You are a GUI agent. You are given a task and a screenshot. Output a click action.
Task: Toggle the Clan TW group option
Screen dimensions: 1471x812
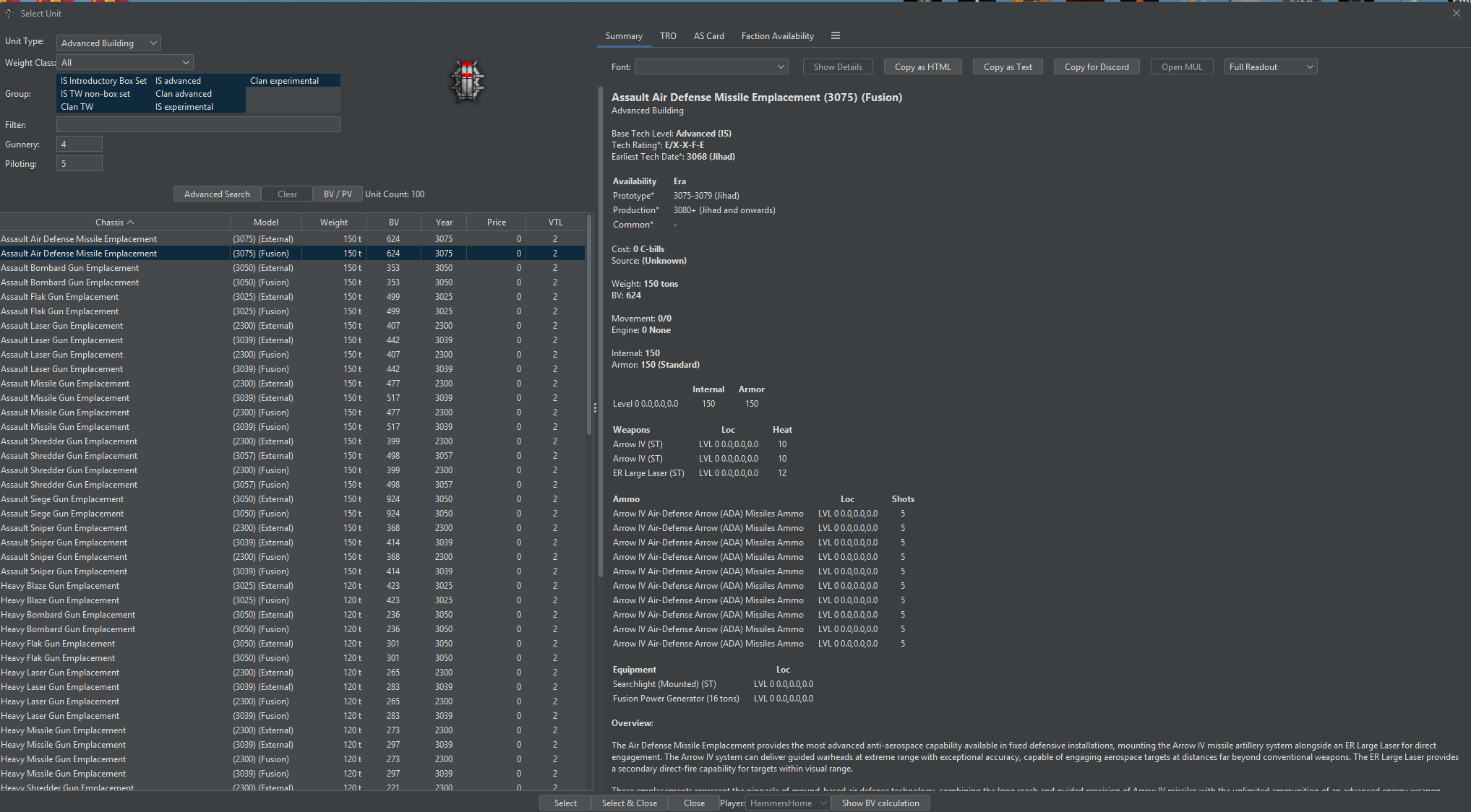coord(77,107)
